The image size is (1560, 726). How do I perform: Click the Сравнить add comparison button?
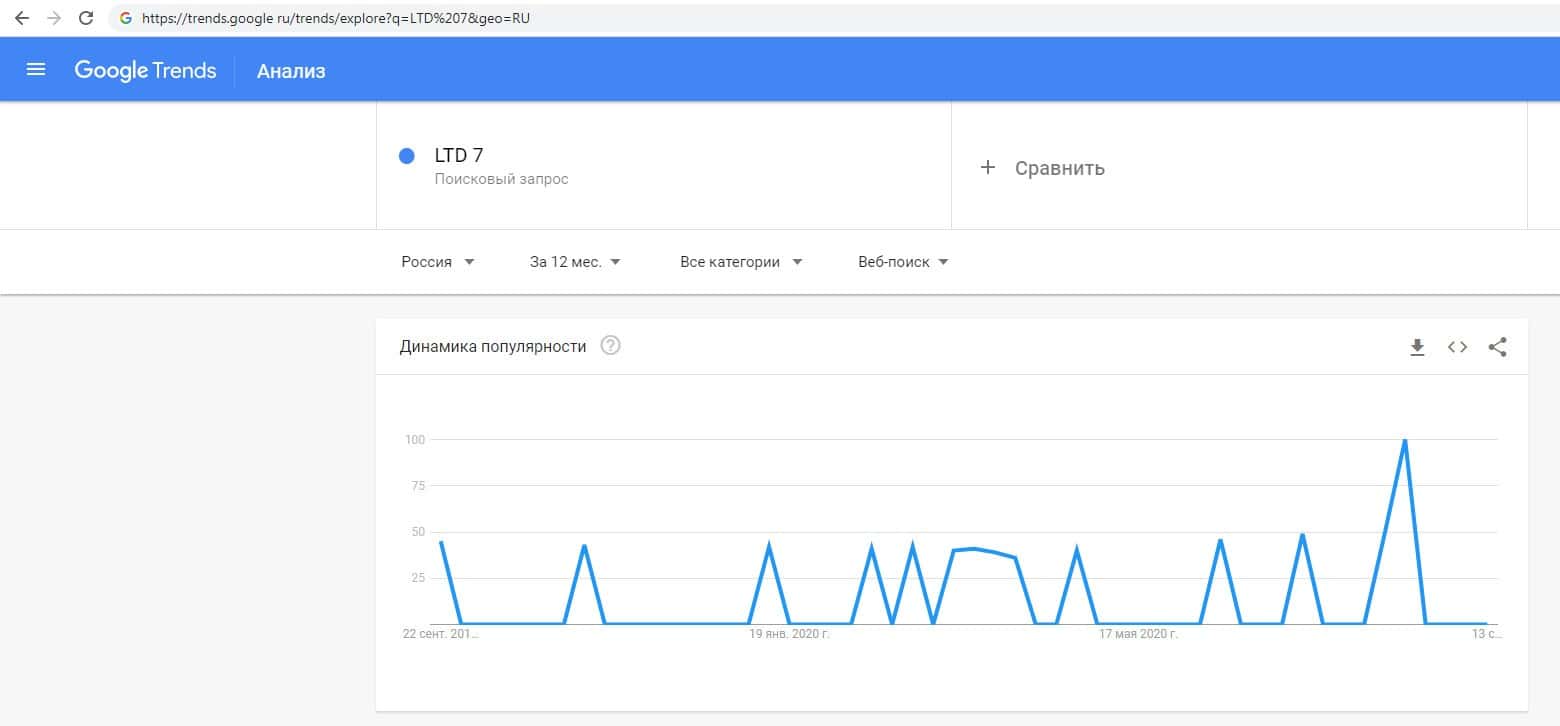tap(1059, 168)
